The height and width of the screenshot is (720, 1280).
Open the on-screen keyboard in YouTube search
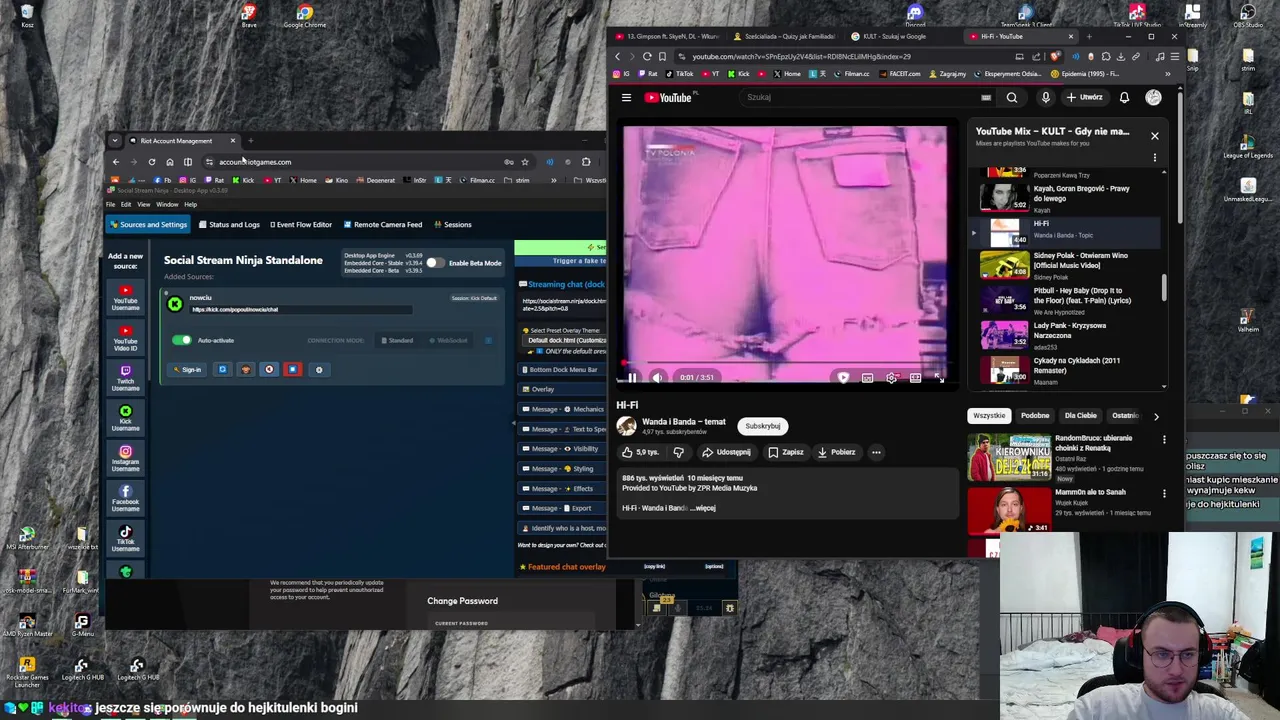pyautogui.click(x=986, y=97)
